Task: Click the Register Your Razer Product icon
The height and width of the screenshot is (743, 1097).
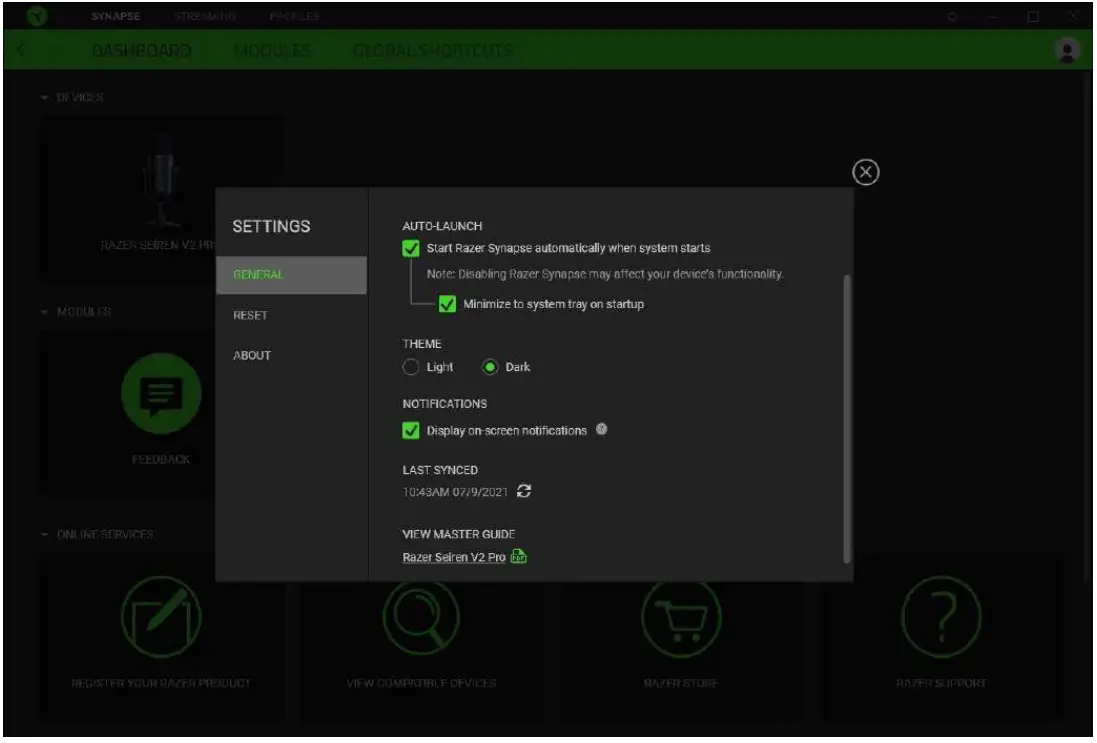Action: coord(160,619)
